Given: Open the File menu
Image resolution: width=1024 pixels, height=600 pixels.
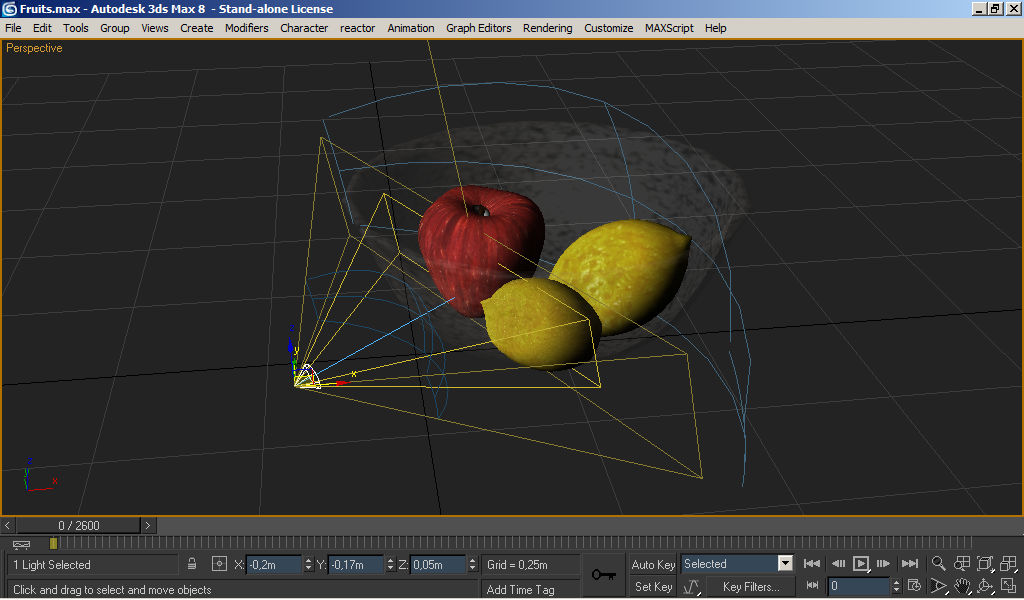Looking at the screenshot, I should [13, 28].
